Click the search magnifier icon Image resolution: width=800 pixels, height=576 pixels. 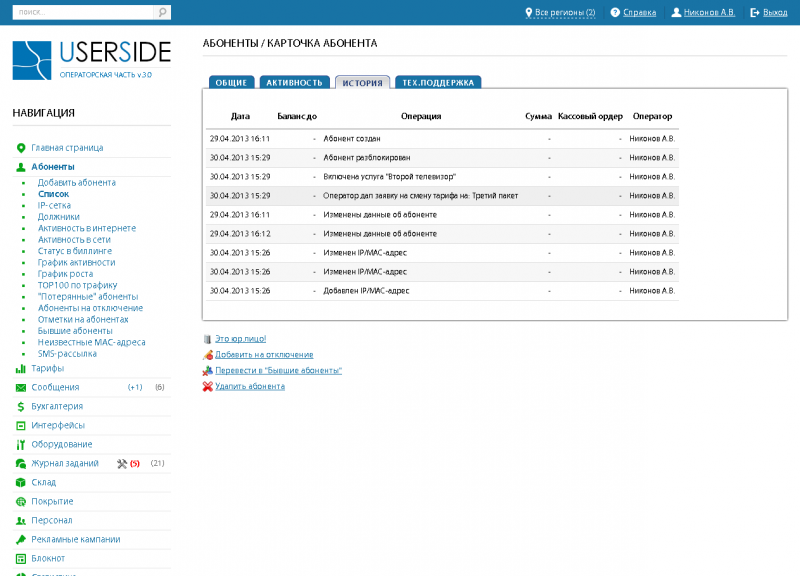tap(162, 13)
